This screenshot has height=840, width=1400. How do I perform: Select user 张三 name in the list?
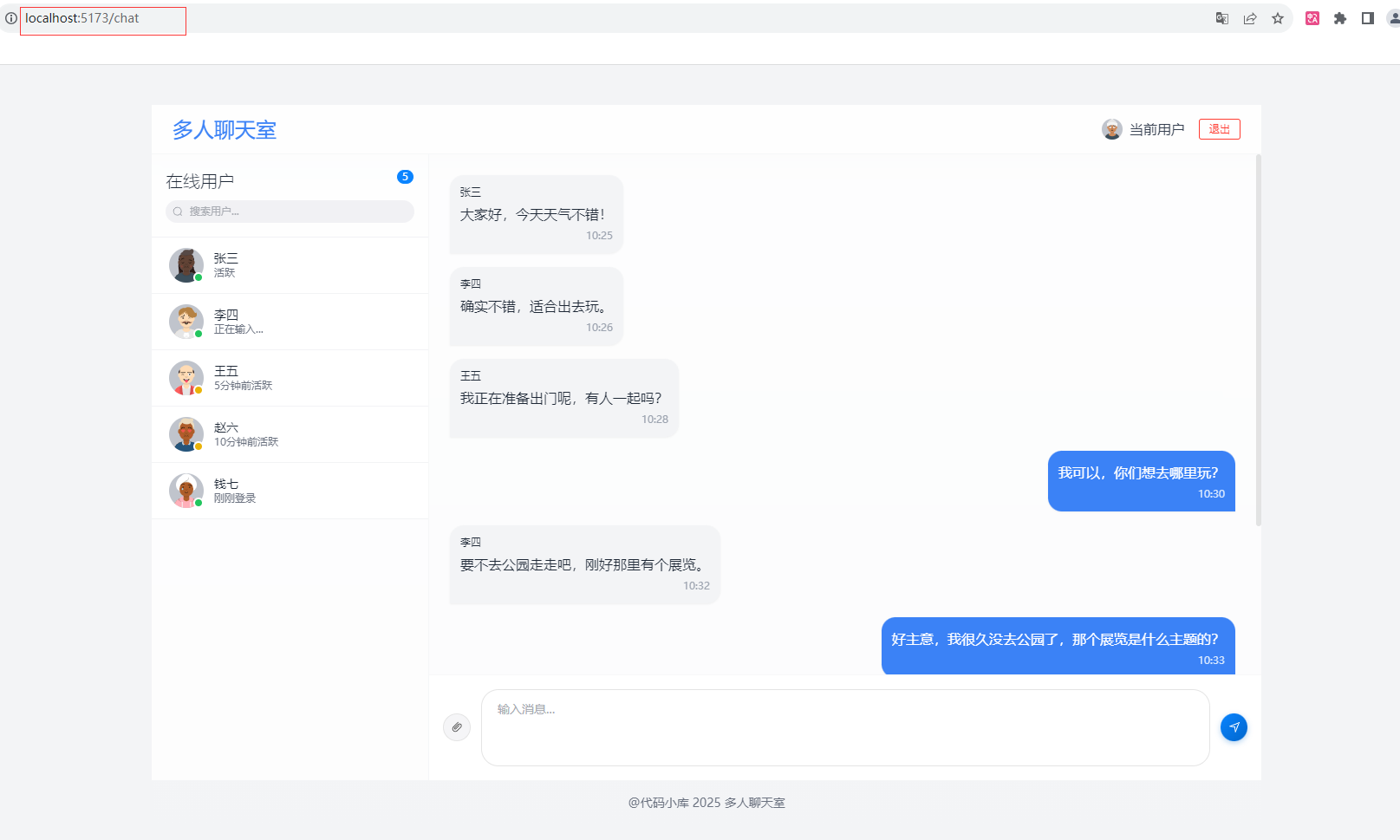point(226,258)
